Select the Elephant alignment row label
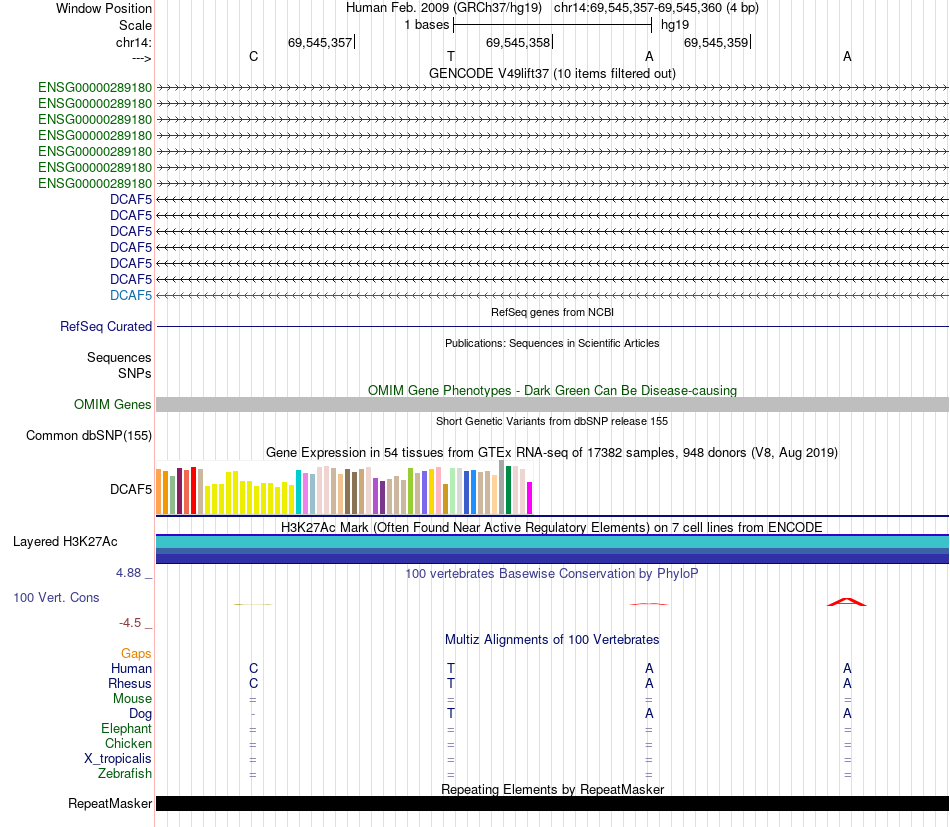 pyautogui.click(x=126, y=728)
